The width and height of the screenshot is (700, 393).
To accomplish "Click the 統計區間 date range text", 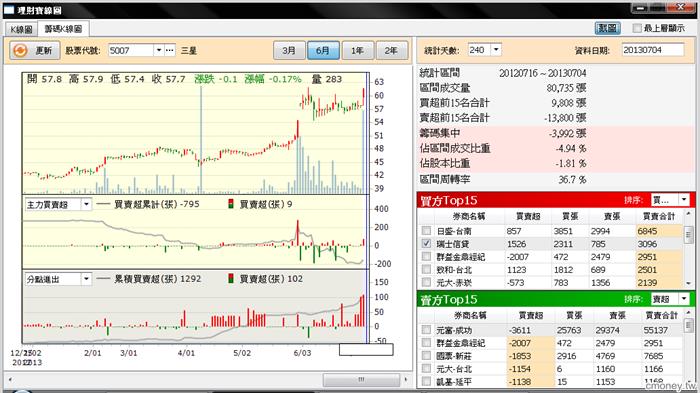I will pyautogui.click(x=542, y=73).
